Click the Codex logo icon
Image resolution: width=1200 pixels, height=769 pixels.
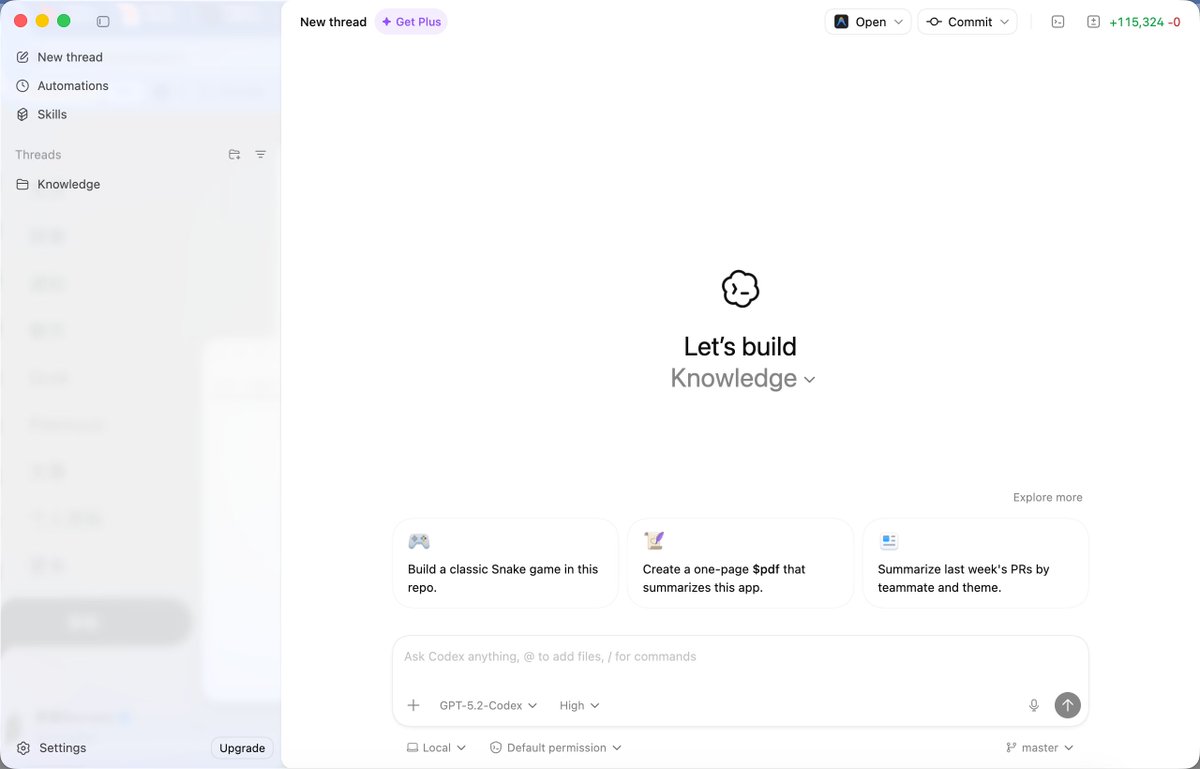click(740, 289)
